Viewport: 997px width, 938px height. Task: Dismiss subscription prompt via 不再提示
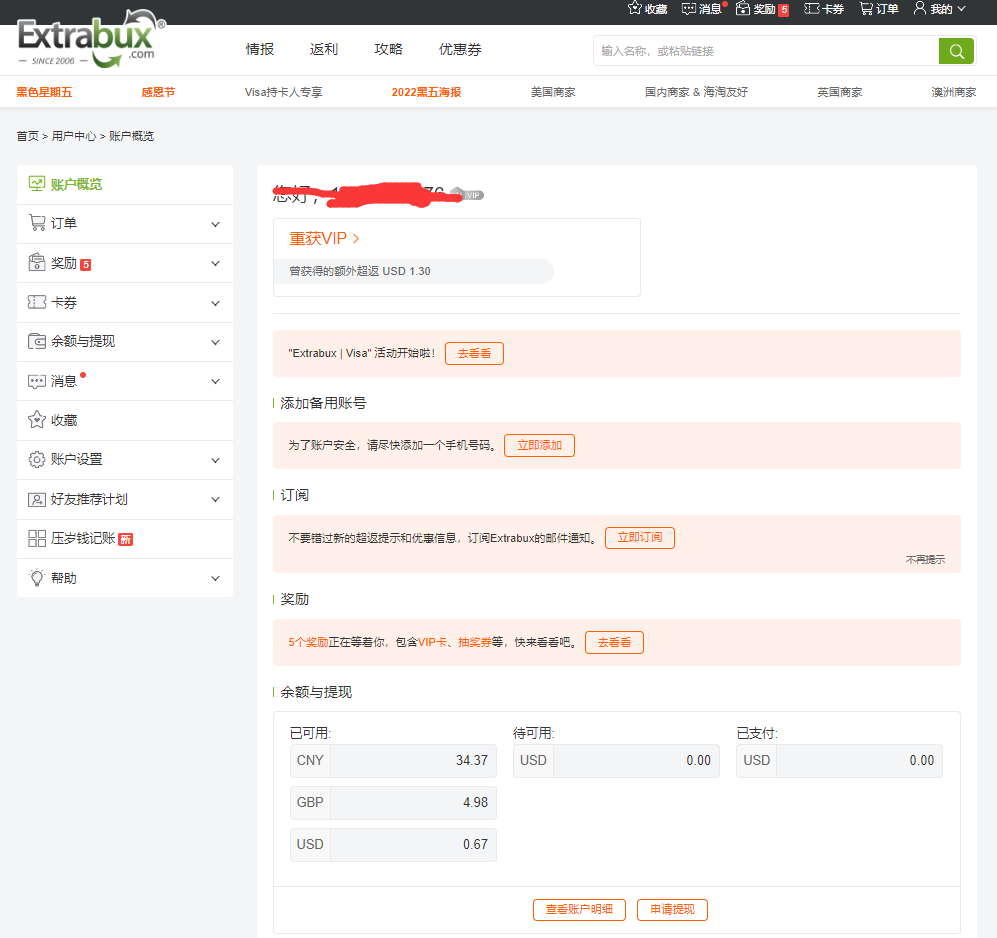pos(925,560)
